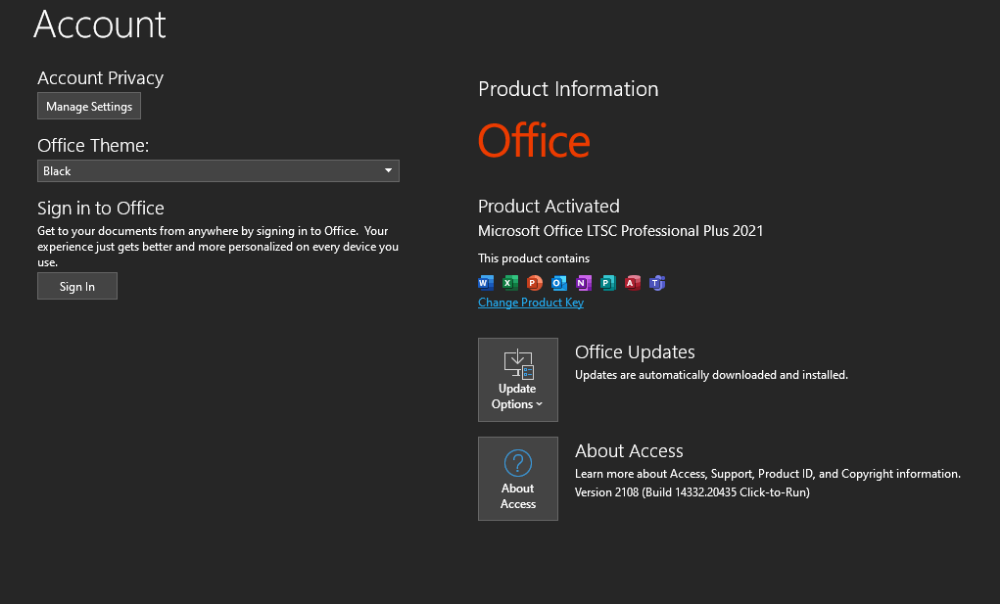
Task: Click the Access app icon
Action: [633, 283]
